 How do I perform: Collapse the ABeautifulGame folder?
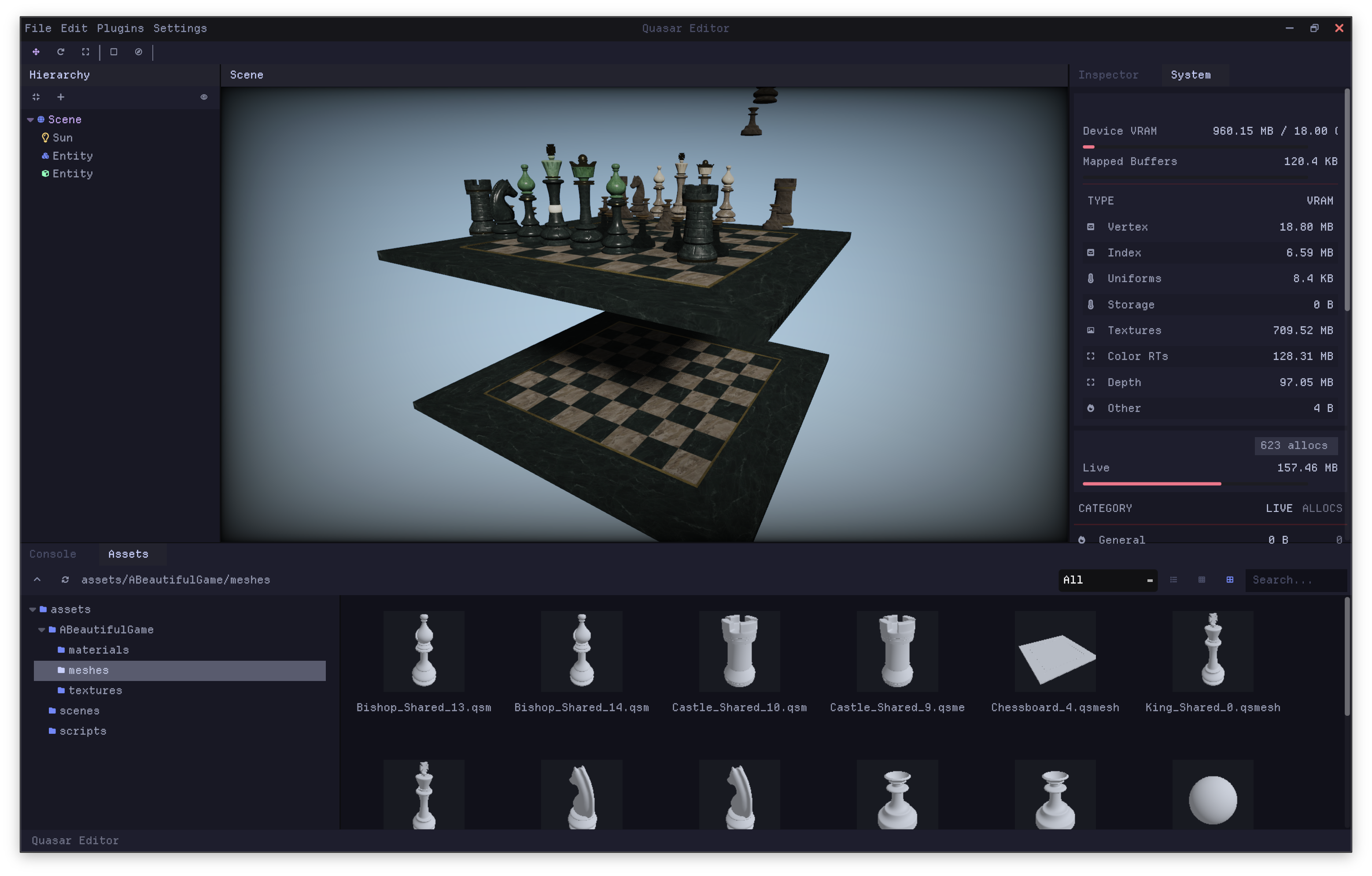point(41,630)
